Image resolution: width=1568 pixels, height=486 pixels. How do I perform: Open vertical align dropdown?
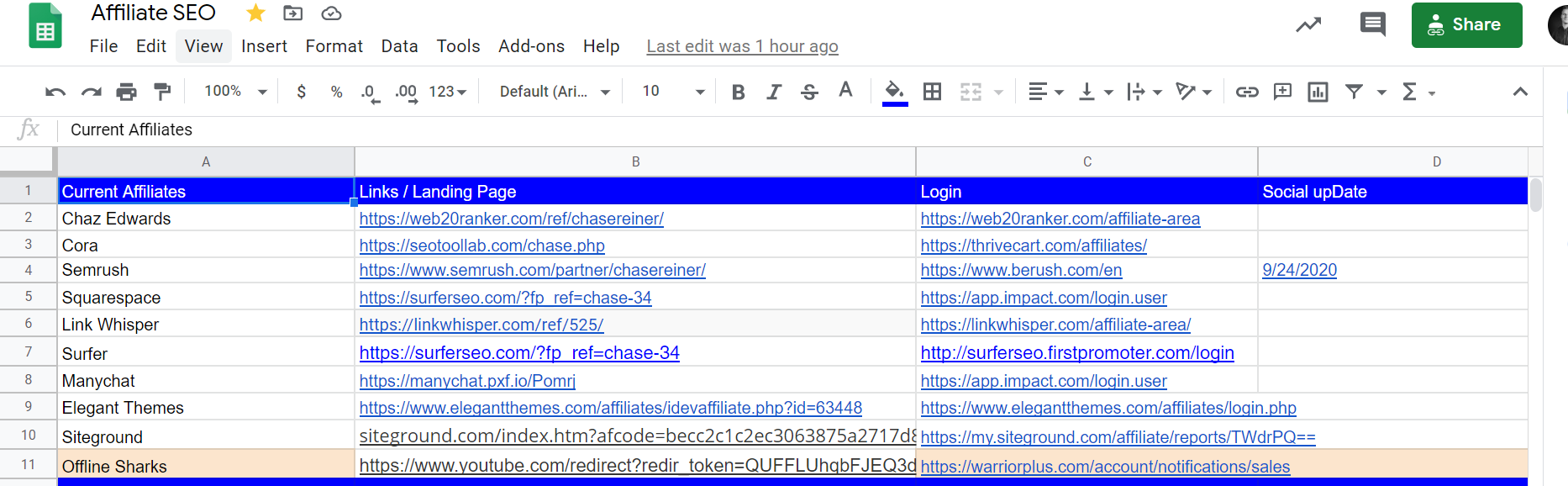(x=1096, y=92)
